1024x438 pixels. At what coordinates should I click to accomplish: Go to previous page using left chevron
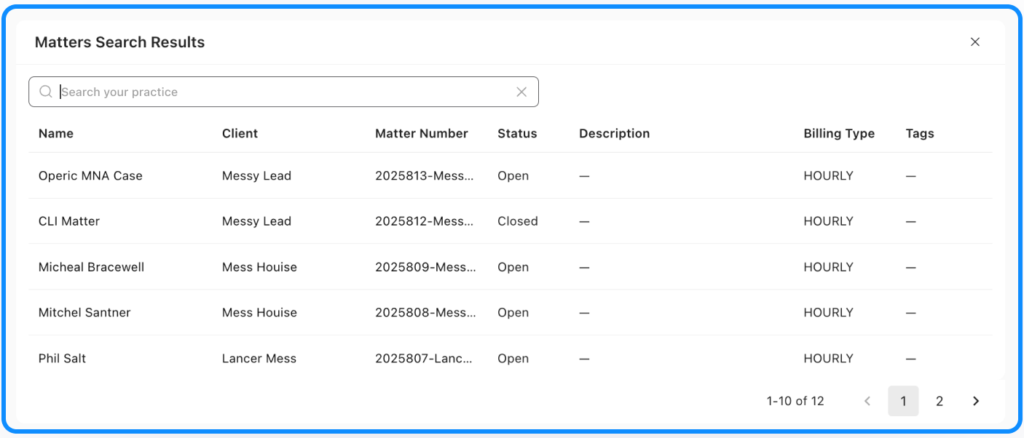[x=867, y=401]
